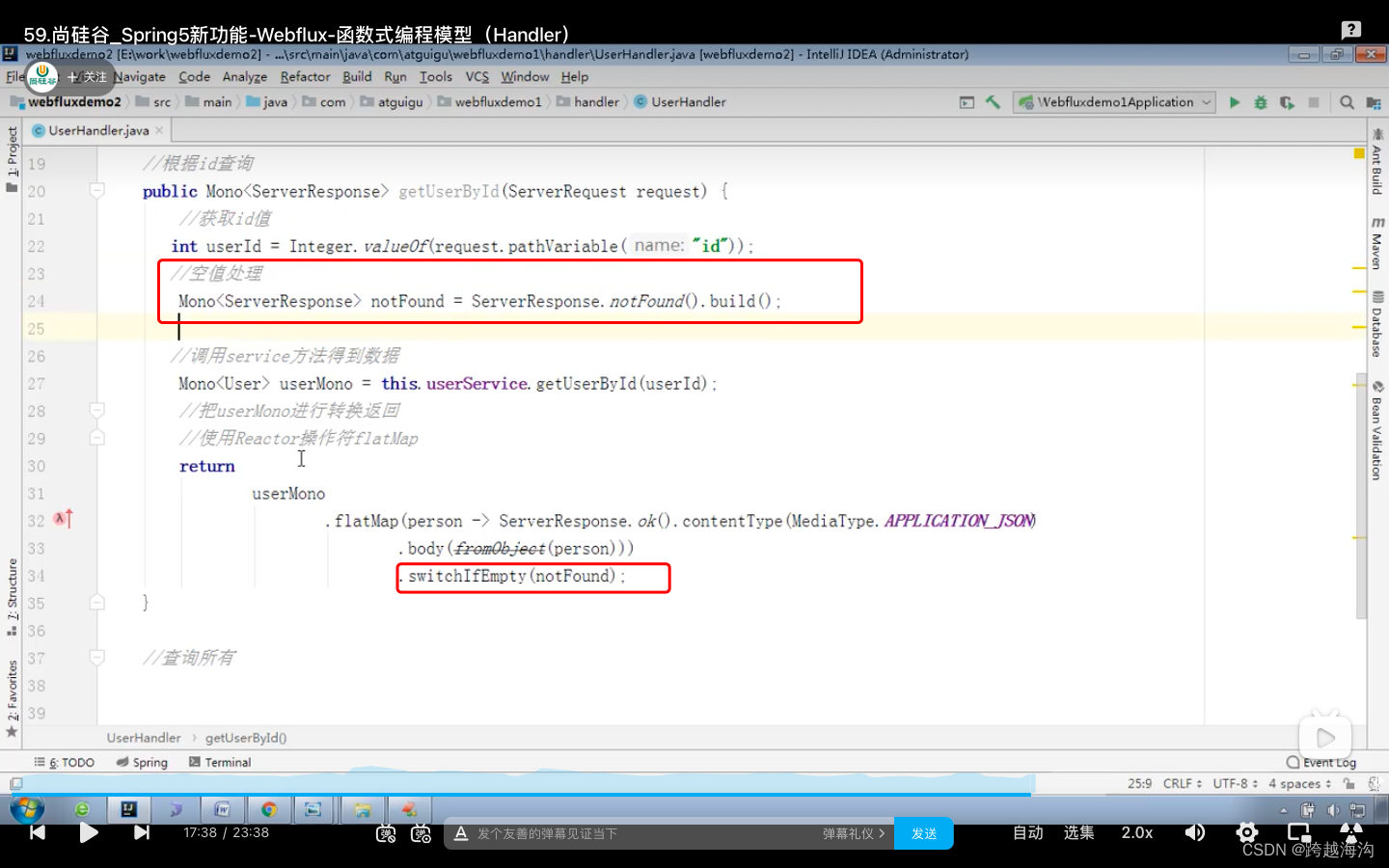Click the Build Project hammer icon
Viewport: 1389px width, 868px height.
pyautogui.click(x=993, y=102)
